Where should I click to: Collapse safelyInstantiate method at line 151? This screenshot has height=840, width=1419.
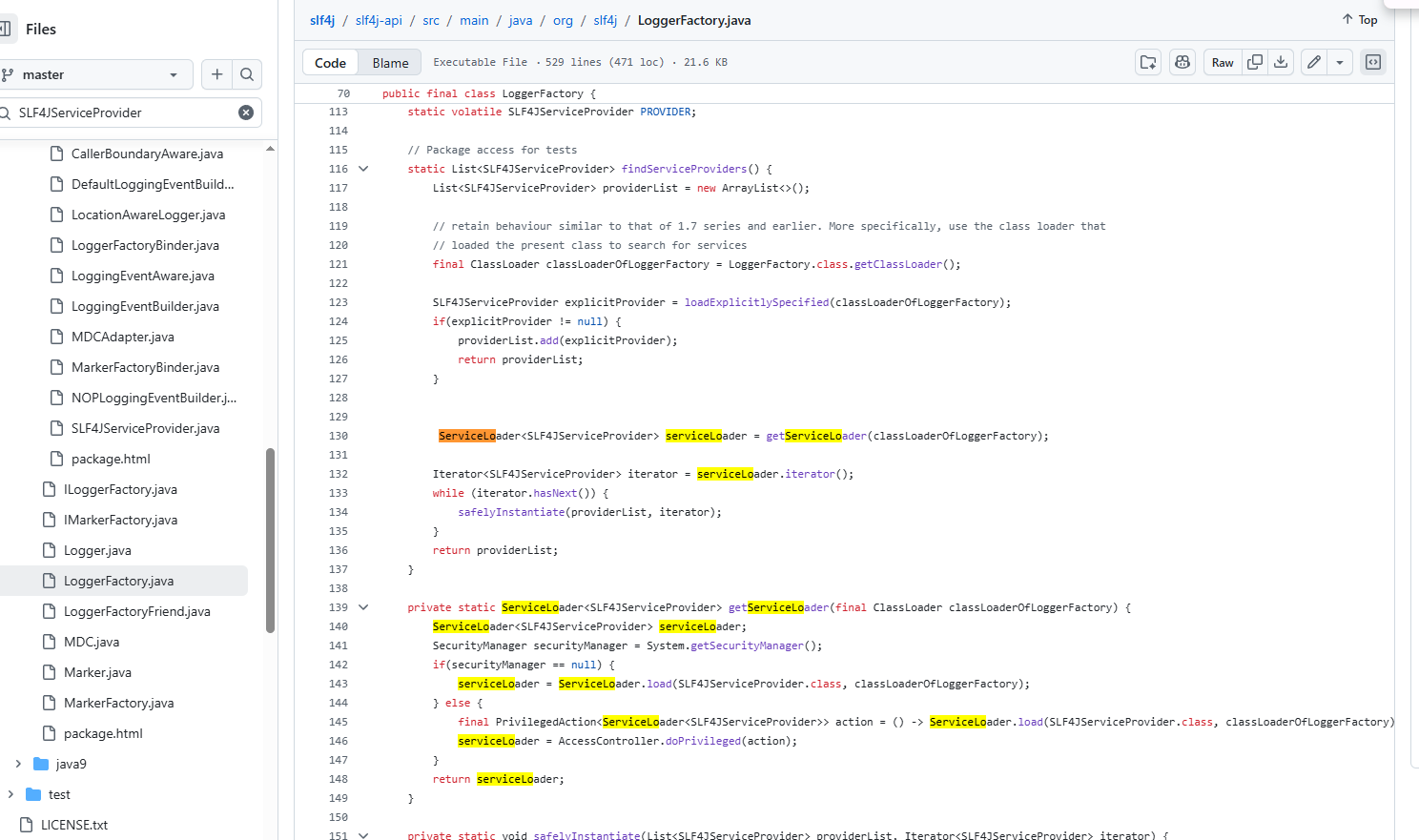click(x=363, y=835)
